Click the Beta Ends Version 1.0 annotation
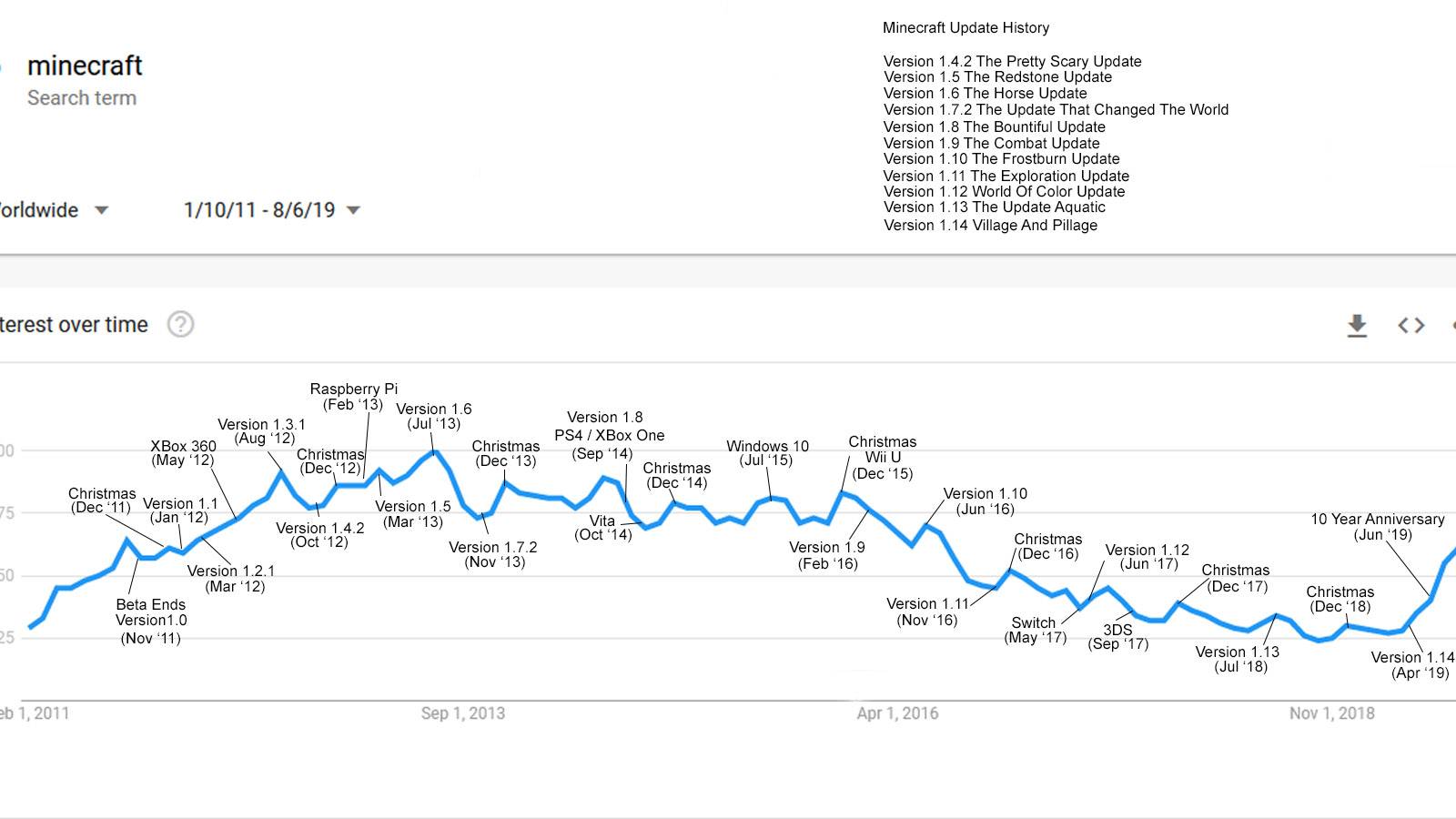Screen dimensions: 1456x819 click(151, 622)
